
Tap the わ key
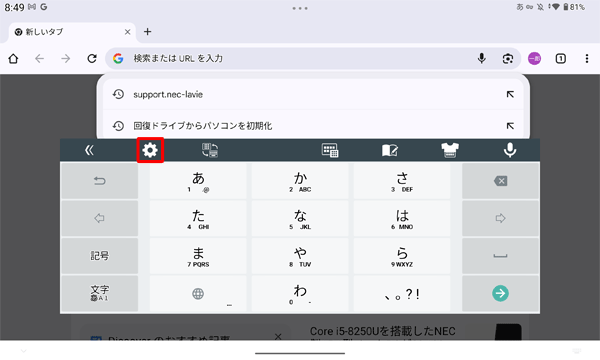click(x=300, y=293)
